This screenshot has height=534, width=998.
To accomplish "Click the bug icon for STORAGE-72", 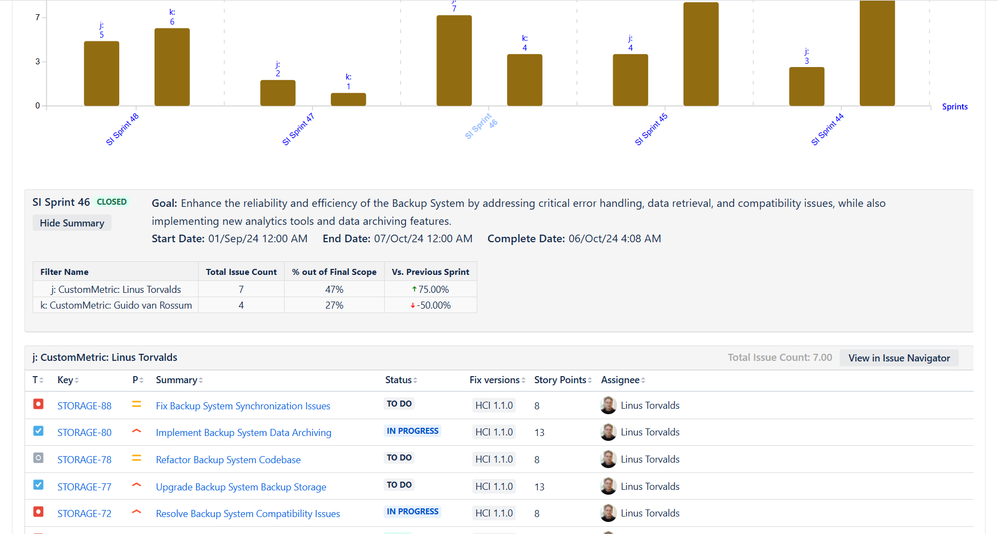I will tap(38, 512).
